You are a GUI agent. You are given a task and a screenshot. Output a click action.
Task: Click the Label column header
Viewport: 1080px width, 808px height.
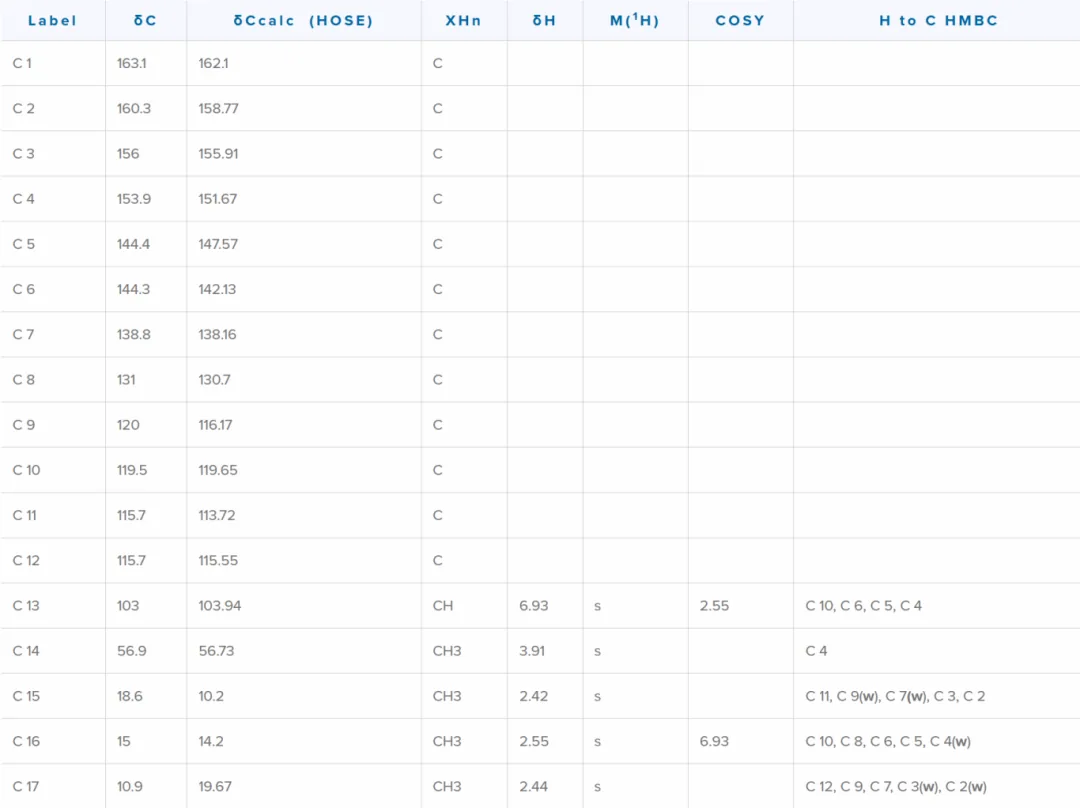click(52, 21)
